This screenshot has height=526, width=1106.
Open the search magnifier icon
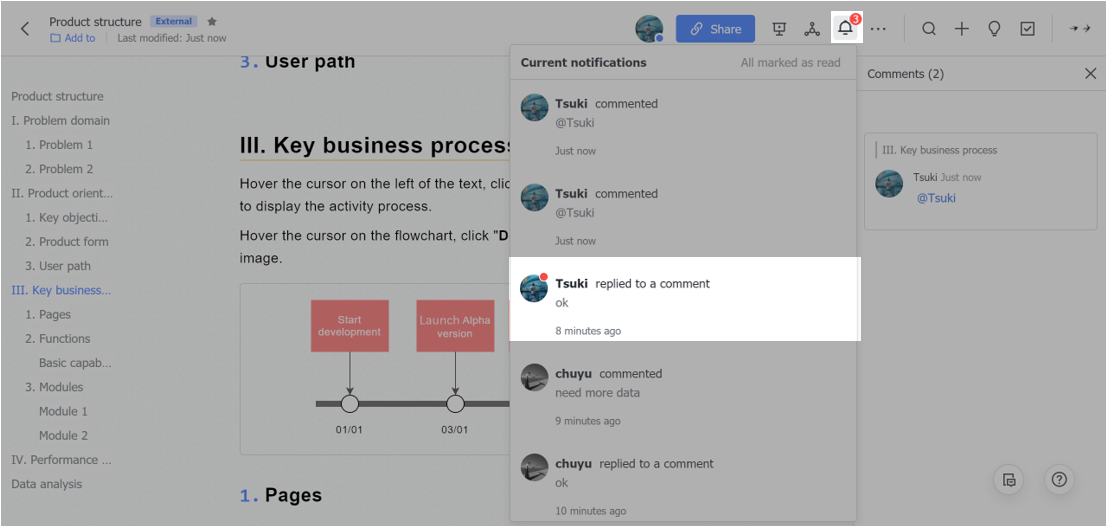pyautogui.click(x=929, y=29)
